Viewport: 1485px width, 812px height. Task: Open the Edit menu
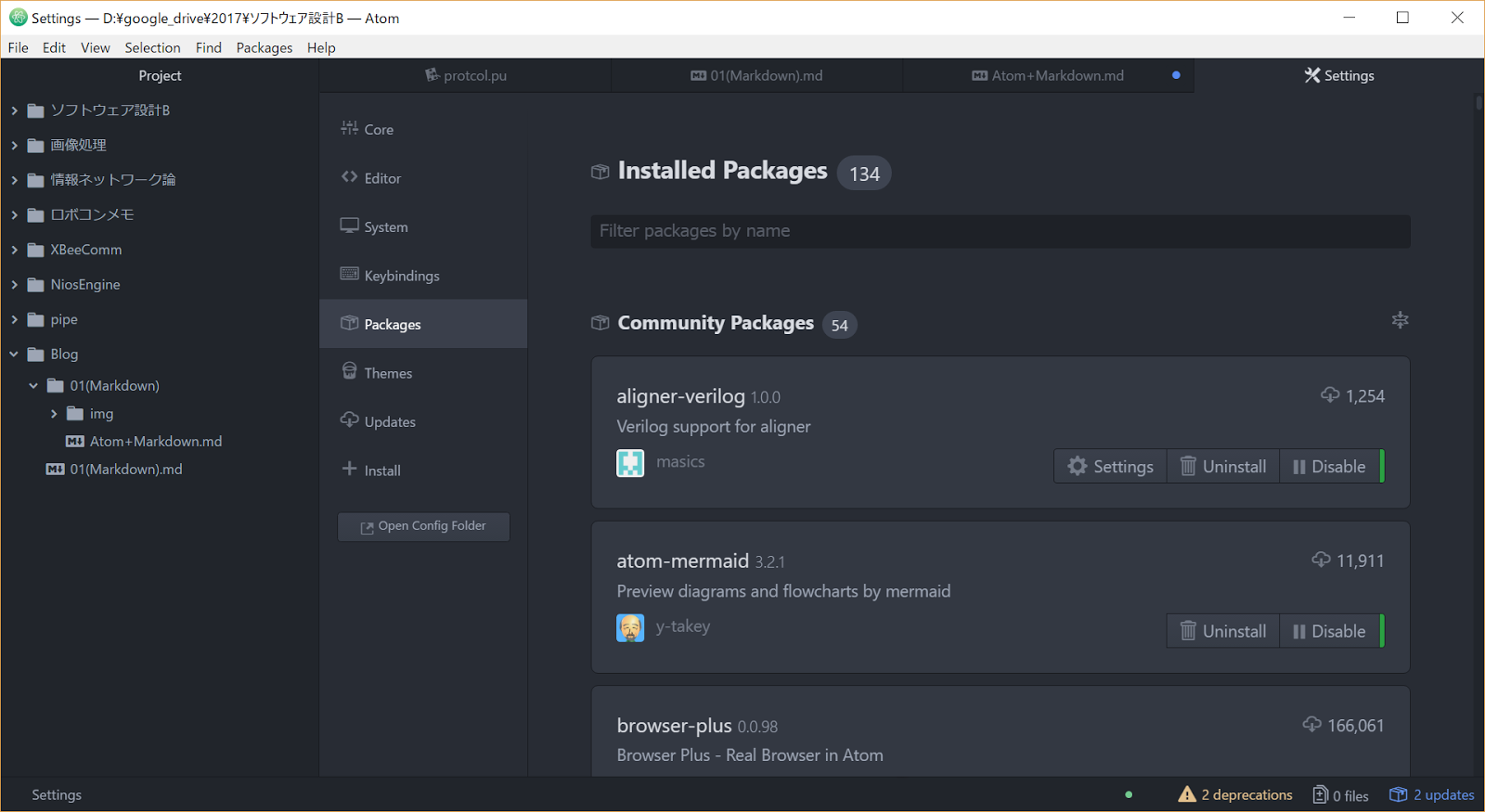[x=54, y=47]
